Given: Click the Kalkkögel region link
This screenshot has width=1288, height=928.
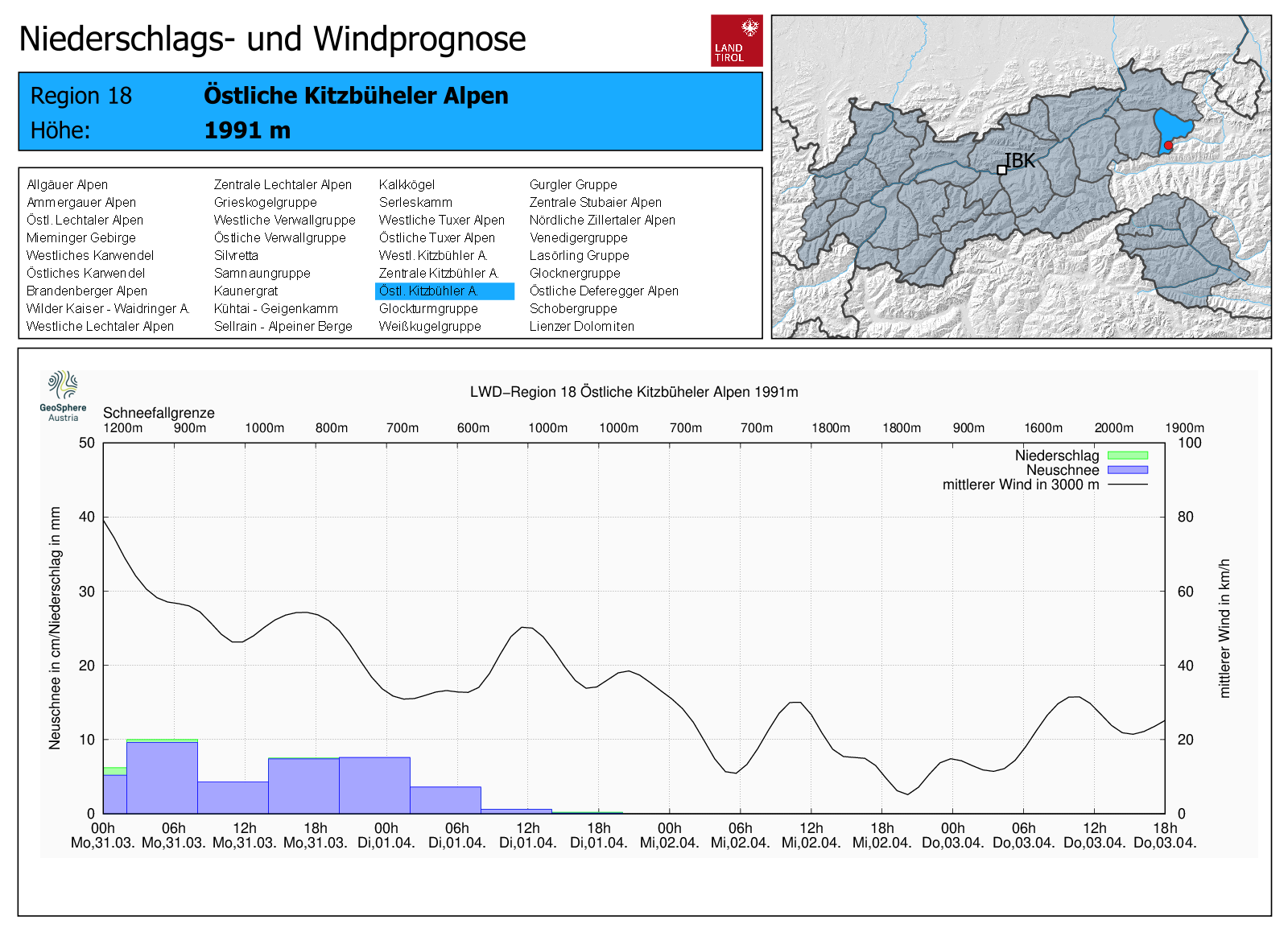Looking at the screenshot, I should [x=407, y=184].
